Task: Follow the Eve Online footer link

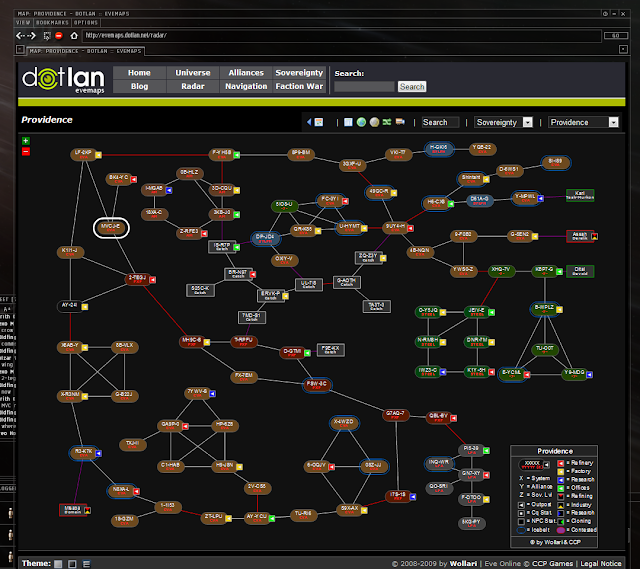Action: [502, 564]
